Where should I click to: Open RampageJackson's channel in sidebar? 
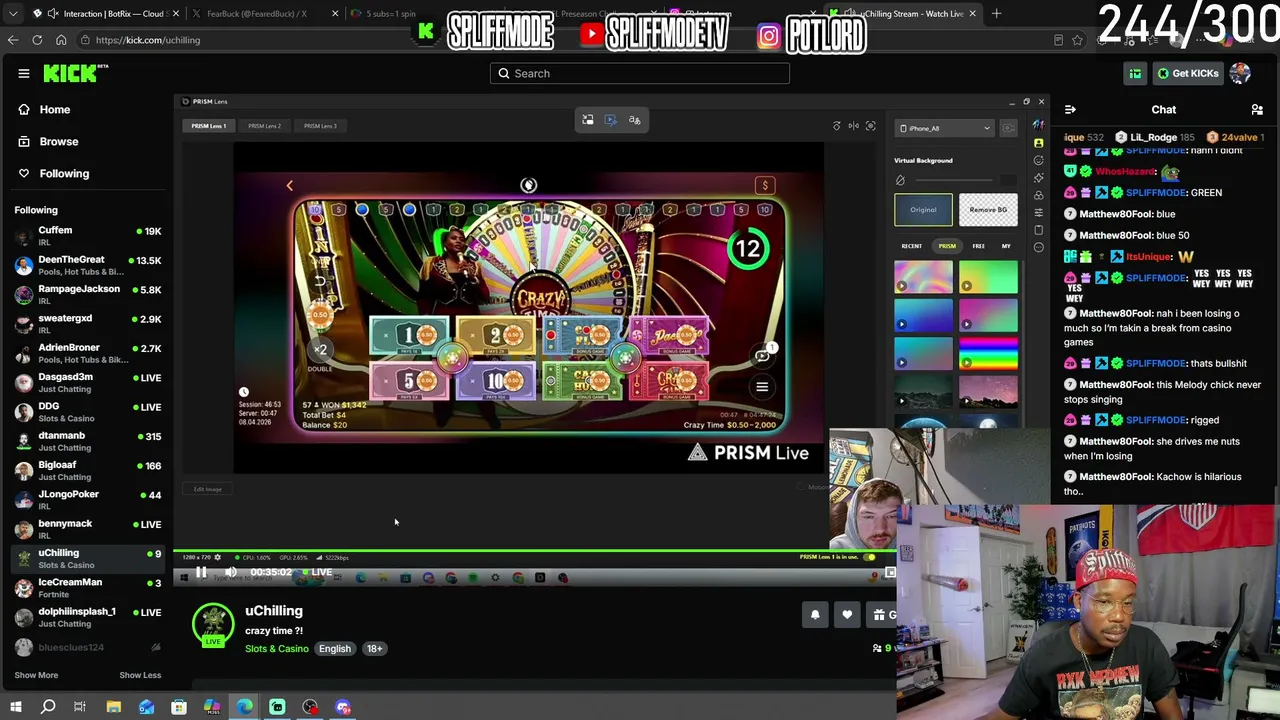click(x=87, y=294)
